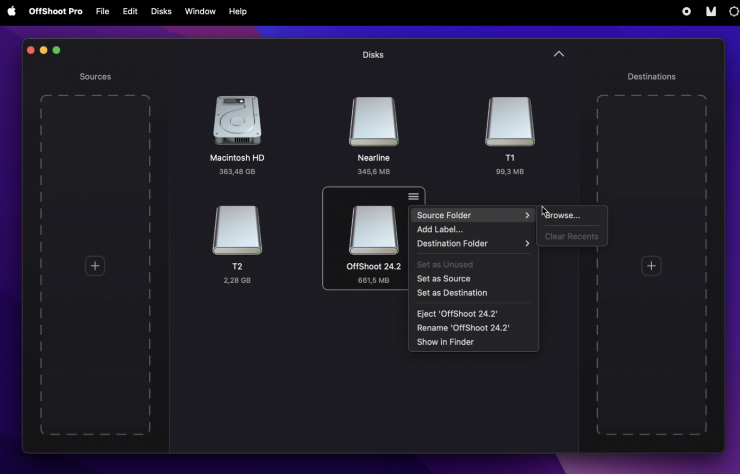Add a destination with the plus icon
This screenshot has height=474, width=740.
[651, 266]
